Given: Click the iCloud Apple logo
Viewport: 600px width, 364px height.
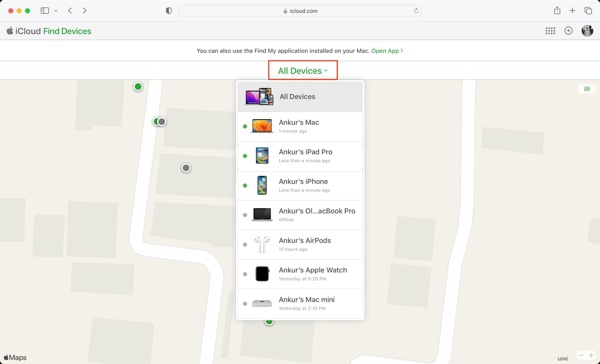Looking at the screenshot, I should [x=10, y=31].
